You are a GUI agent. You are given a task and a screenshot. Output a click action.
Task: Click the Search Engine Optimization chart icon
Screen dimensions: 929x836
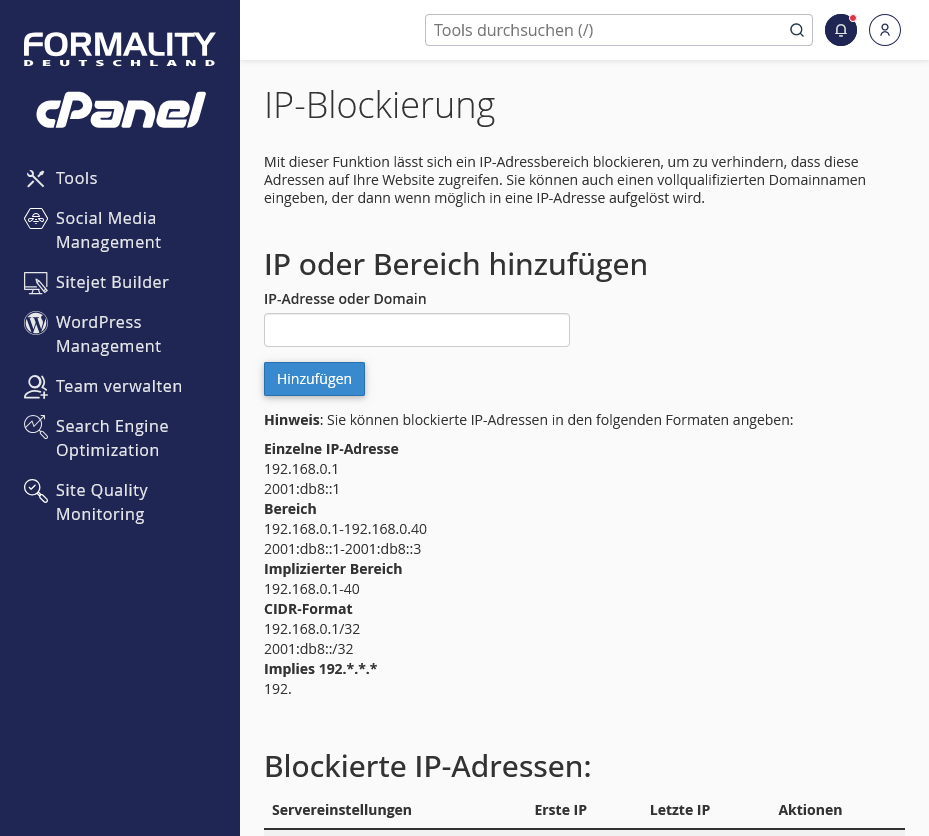pos(36,427)
